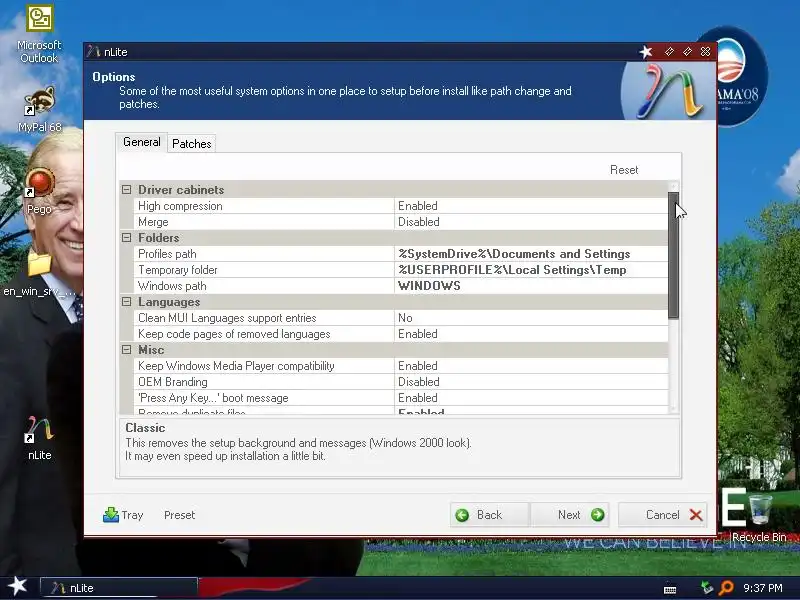Click the Reset link
Image resolution: width=800 pixels, height=600 pixels.
[x=624, y=170]
